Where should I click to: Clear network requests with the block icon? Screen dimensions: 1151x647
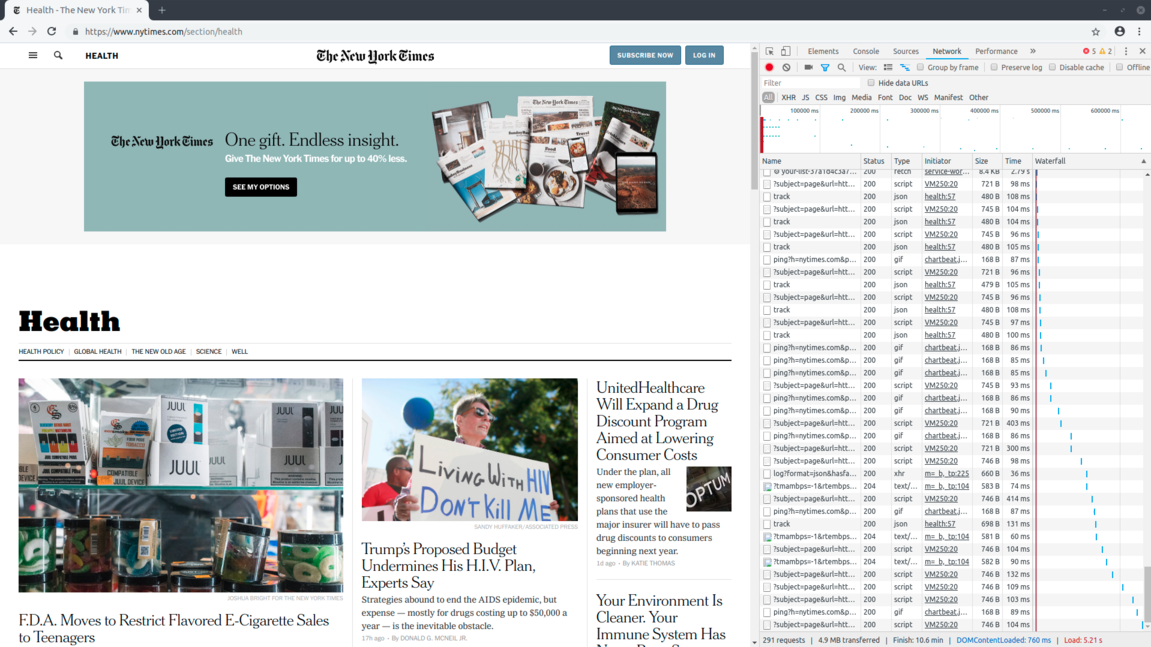click(787, 66)
